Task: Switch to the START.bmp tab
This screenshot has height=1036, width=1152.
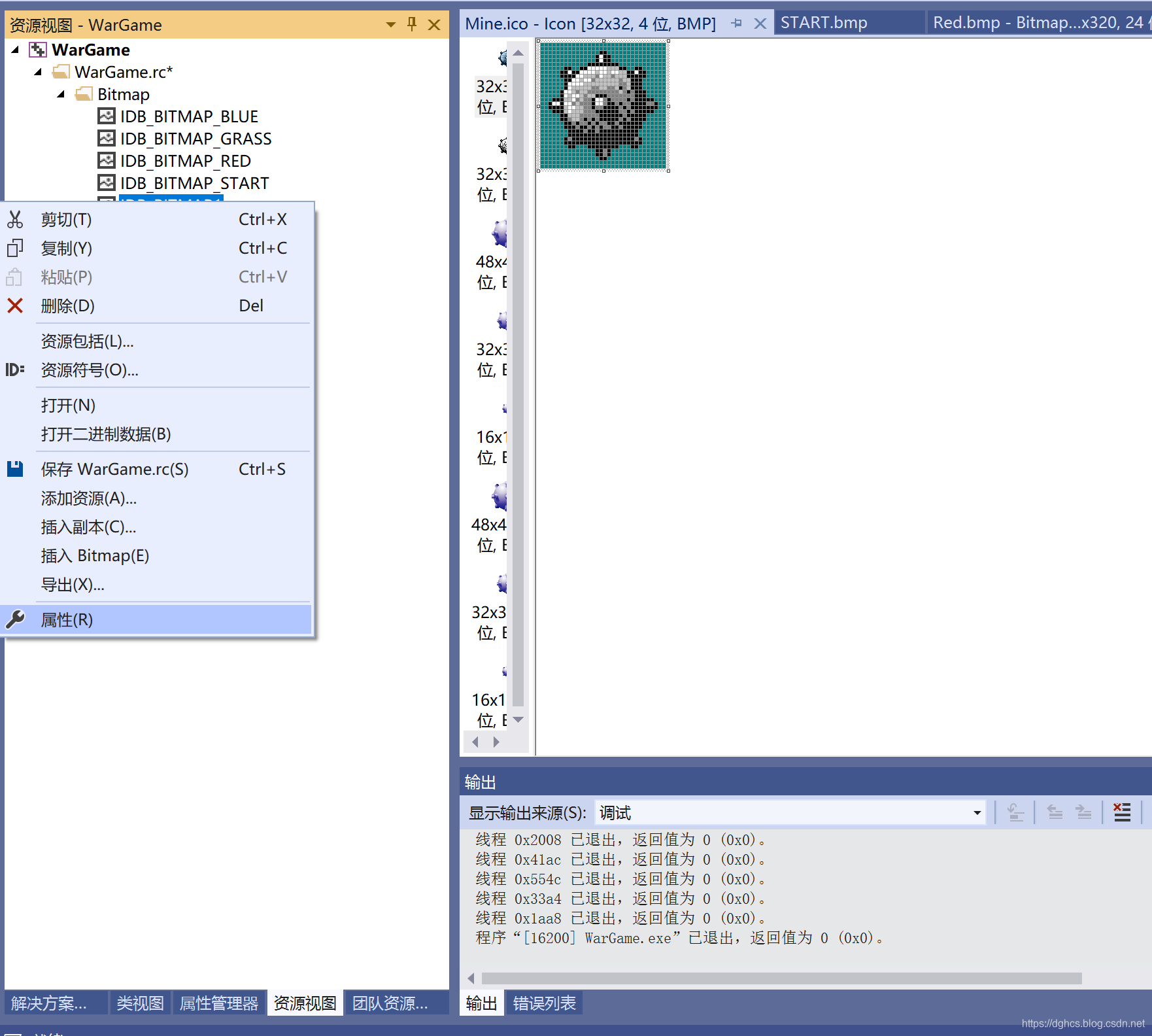Action: coord(849,23)
